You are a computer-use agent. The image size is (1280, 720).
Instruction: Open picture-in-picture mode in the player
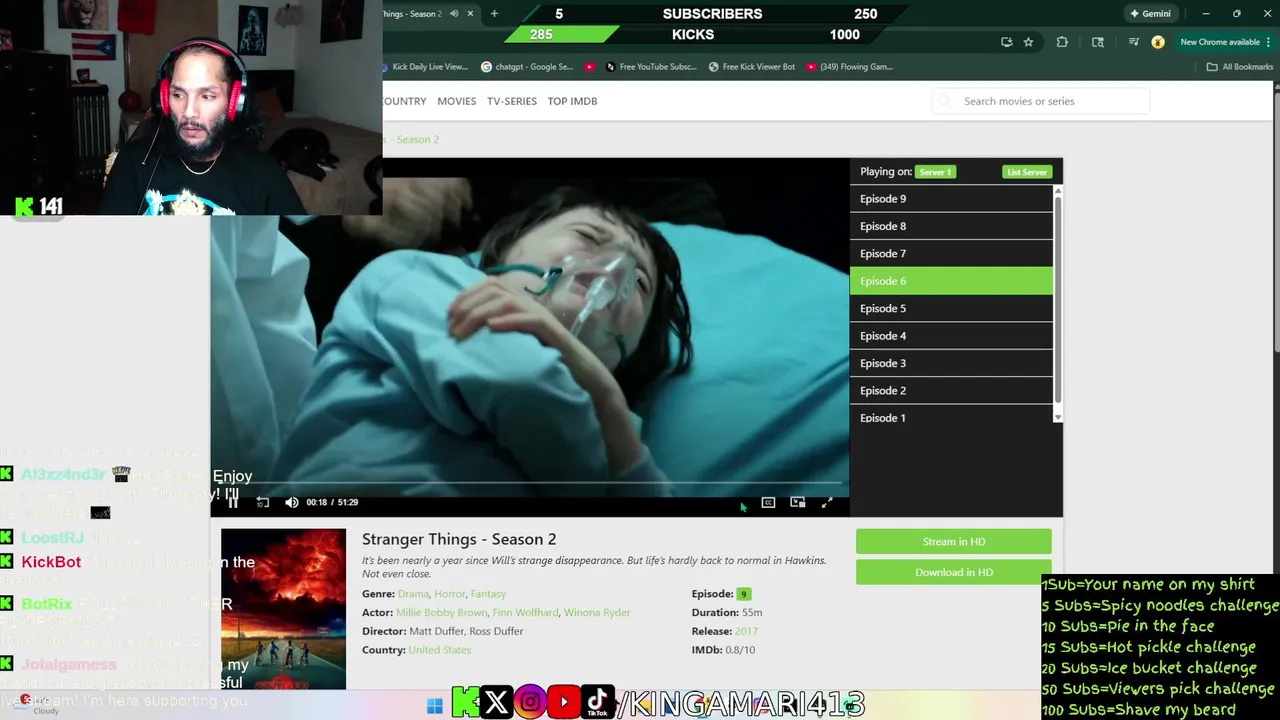point(797,502)
